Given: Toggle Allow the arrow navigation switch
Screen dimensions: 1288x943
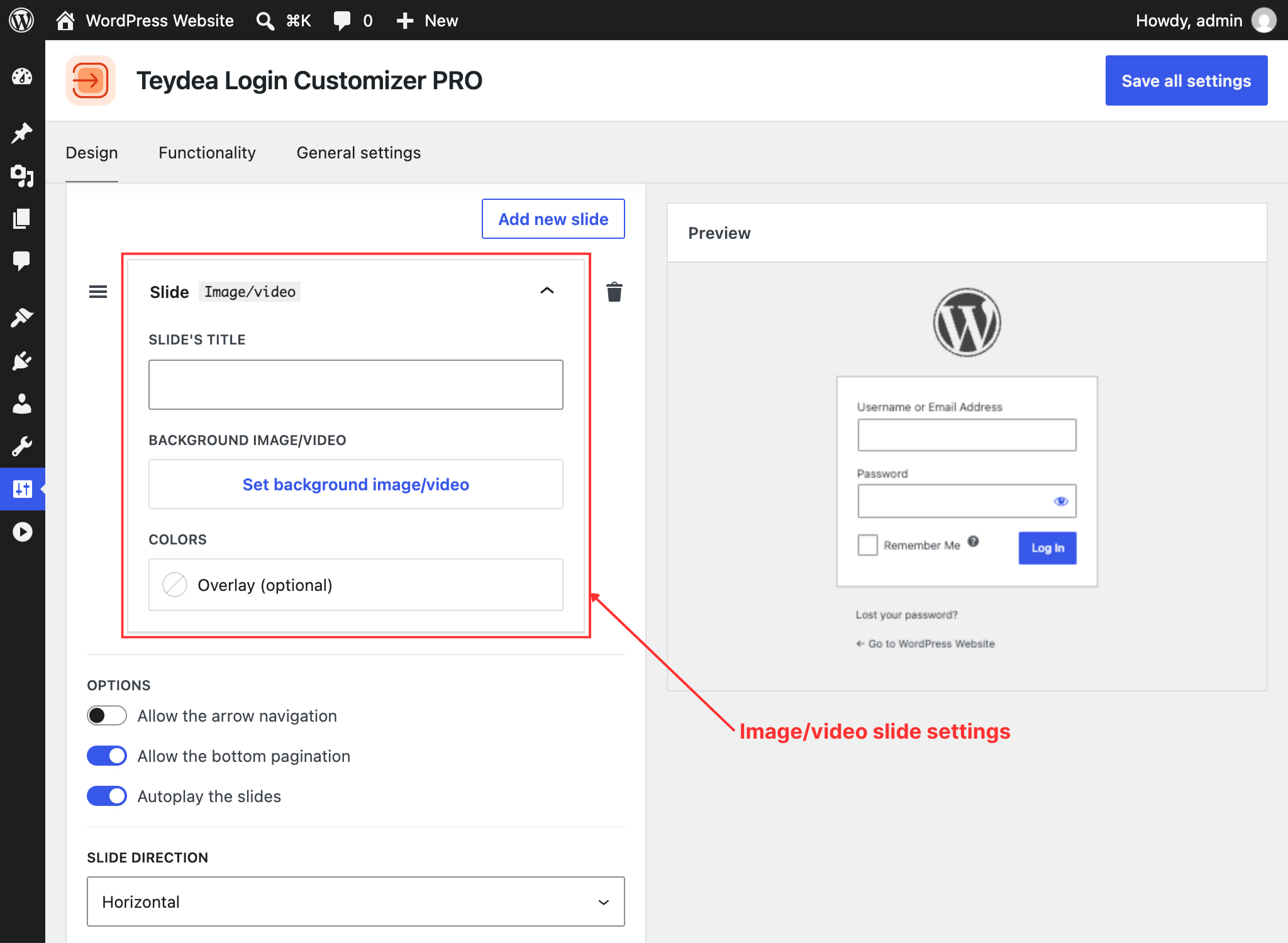Looking at the screenshot, I should 107,715.
